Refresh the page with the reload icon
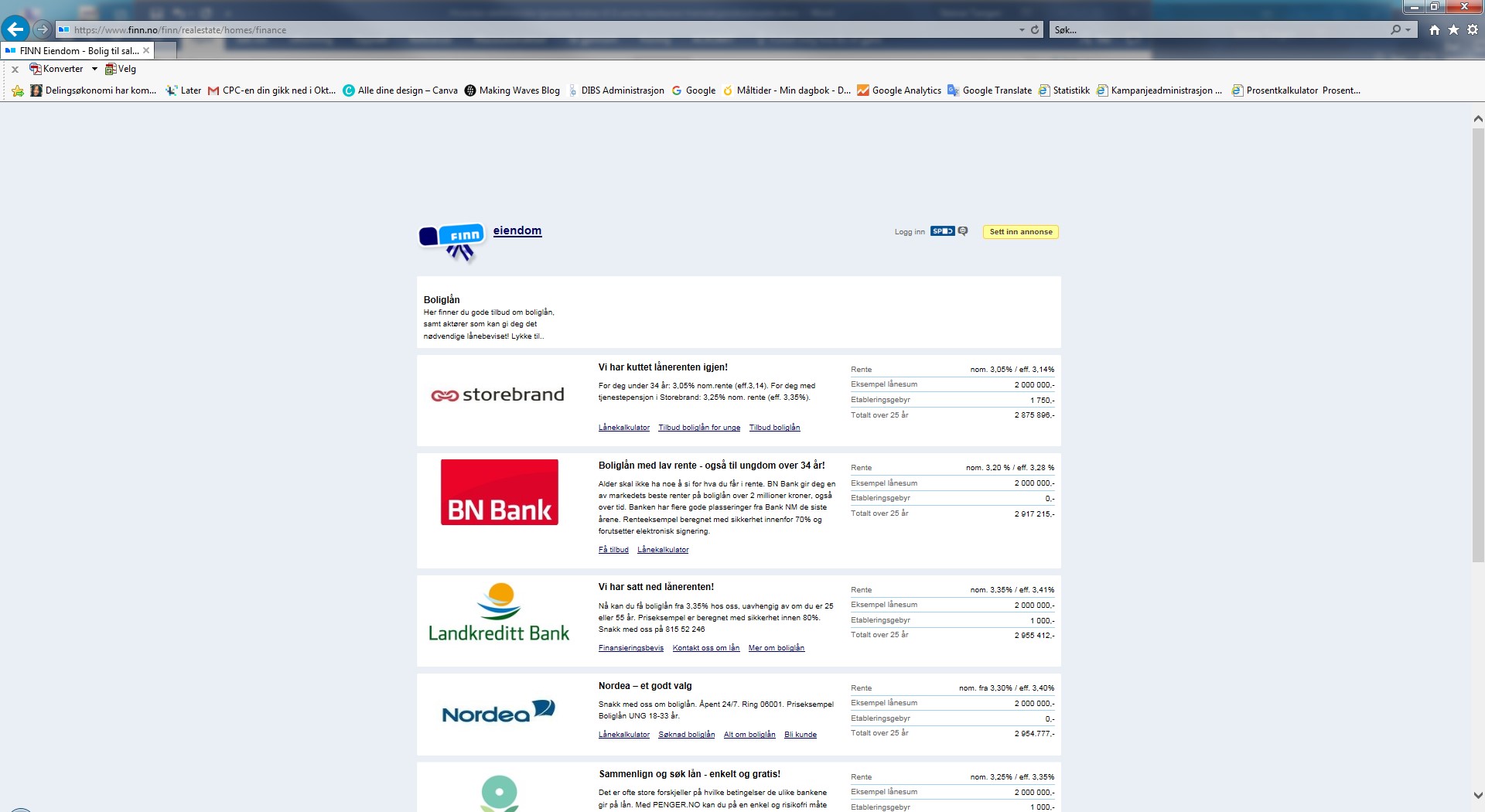Image resolution: width=1485 pixels, height=812 pixels. pos(1035,29)
